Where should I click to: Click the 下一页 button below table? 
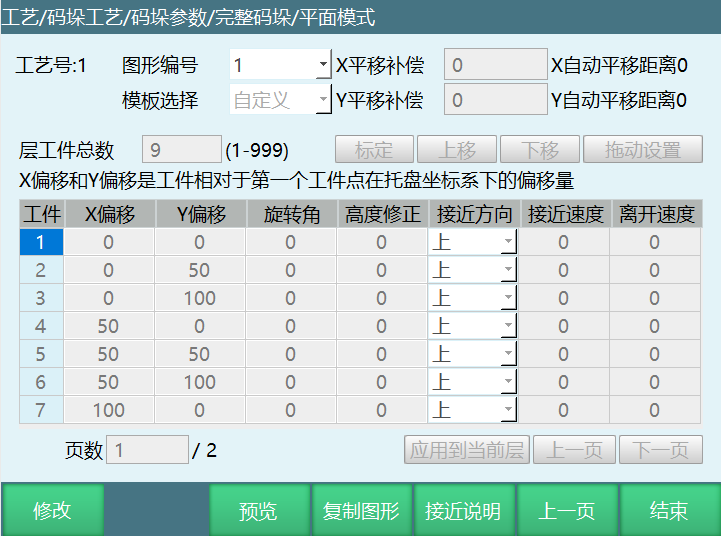[x=660, y=450]
